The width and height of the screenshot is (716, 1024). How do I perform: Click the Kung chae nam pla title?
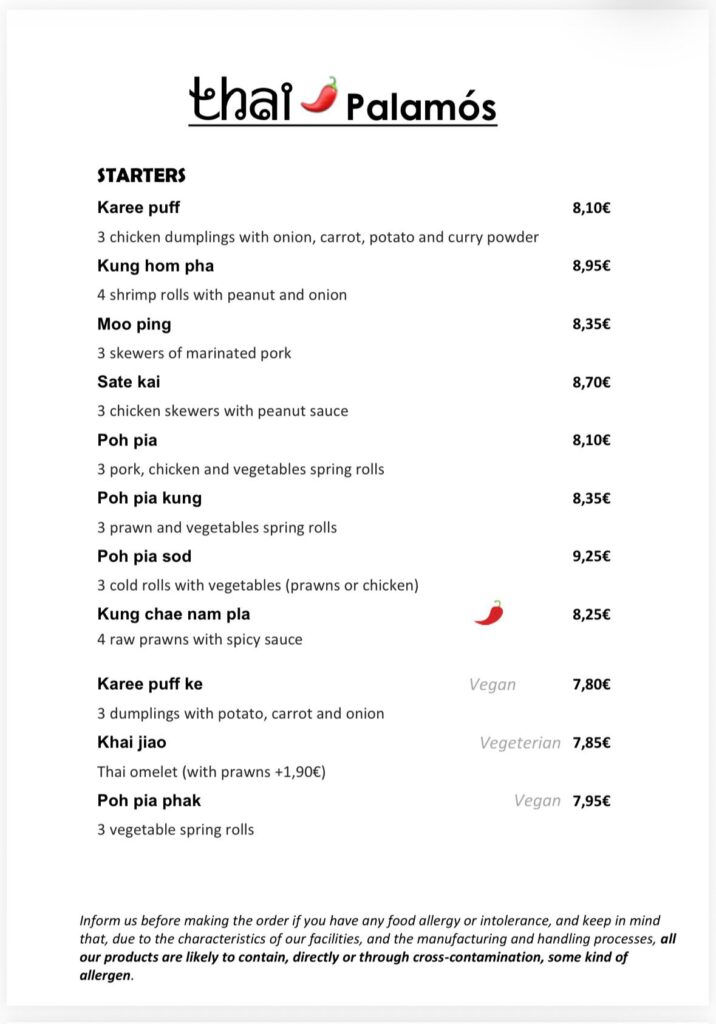173,614
